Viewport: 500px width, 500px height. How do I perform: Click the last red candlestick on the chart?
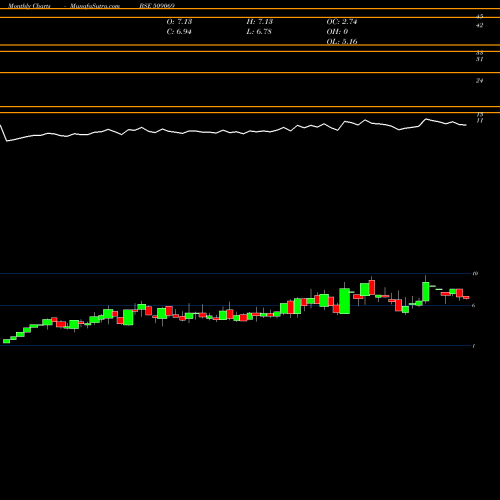[x=466, y=297]
